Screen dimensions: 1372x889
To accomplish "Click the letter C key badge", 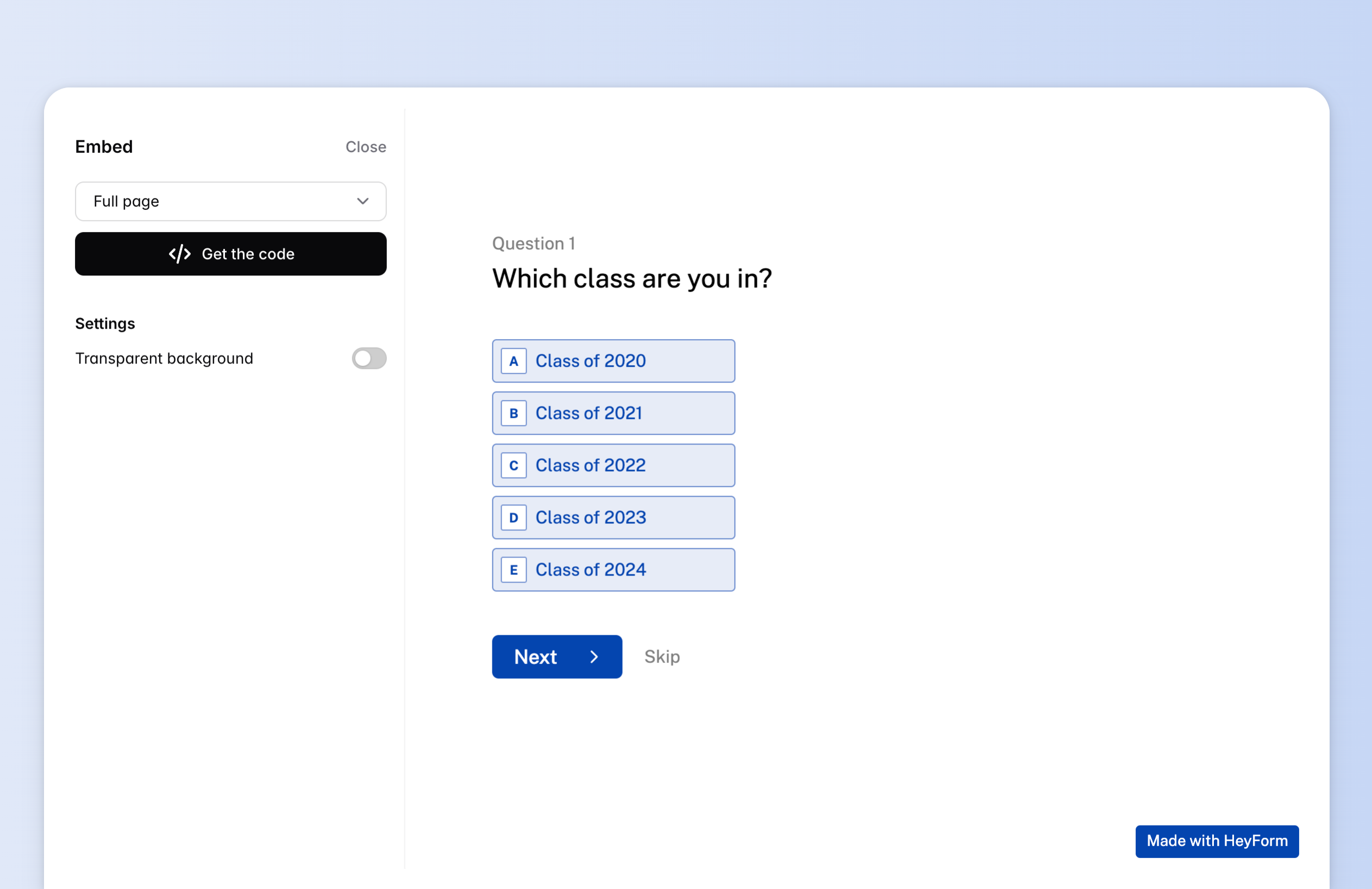I will coord(513,465).
